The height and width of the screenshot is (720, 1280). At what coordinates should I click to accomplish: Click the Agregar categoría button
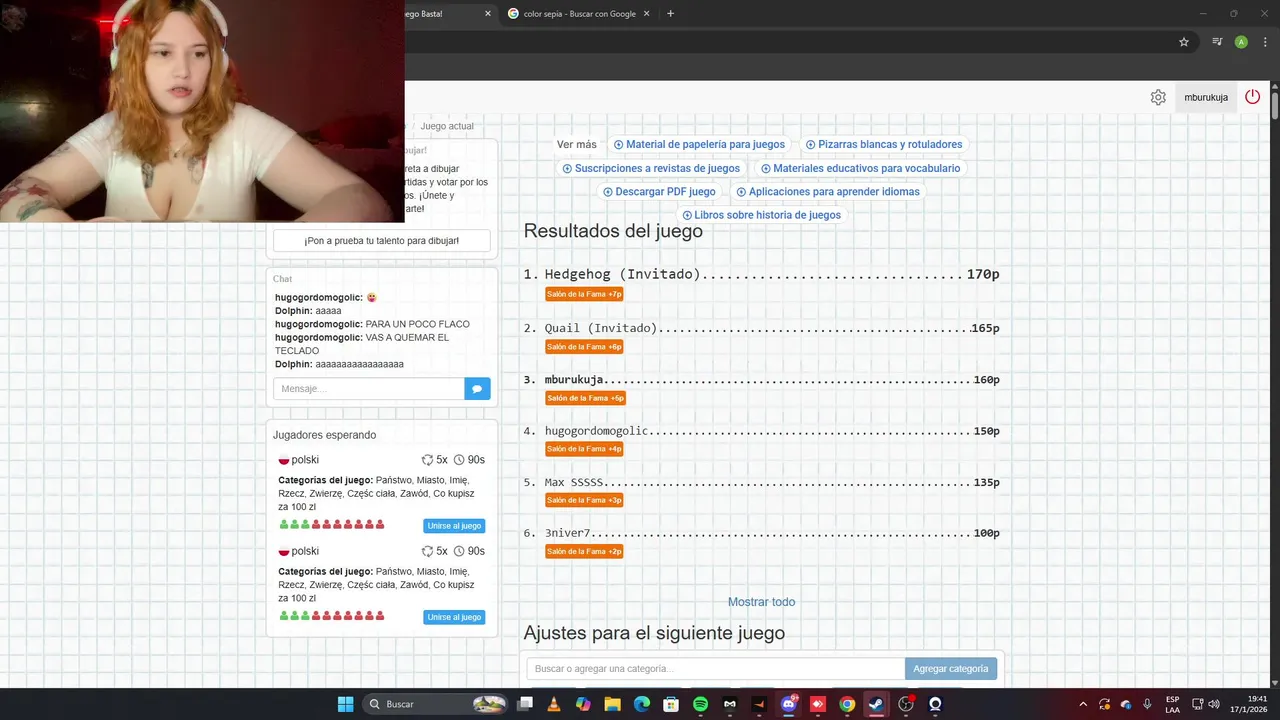coord(951,669)
